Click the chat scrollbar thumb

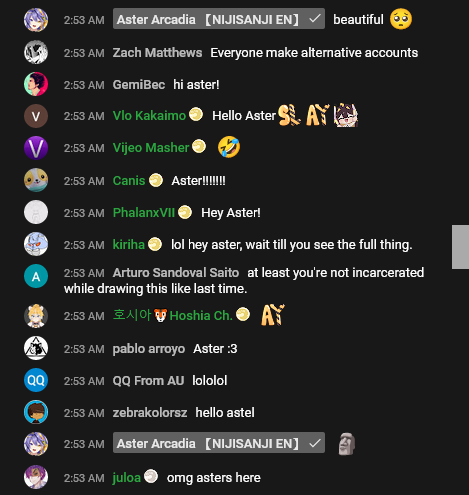pyautogui.click(x=460, y=247)
